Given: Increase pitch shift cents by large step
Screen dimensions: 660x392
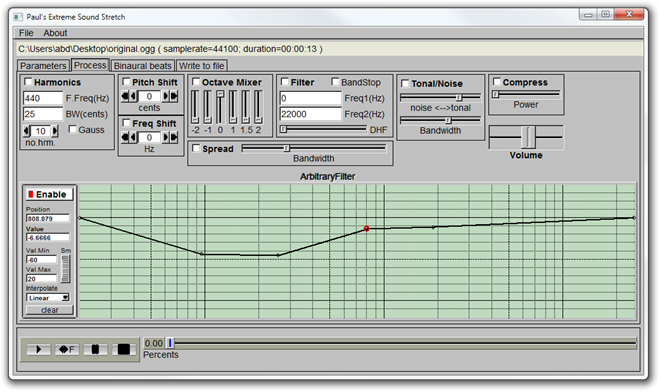Looking at the screenshot, I should [174, 96].
